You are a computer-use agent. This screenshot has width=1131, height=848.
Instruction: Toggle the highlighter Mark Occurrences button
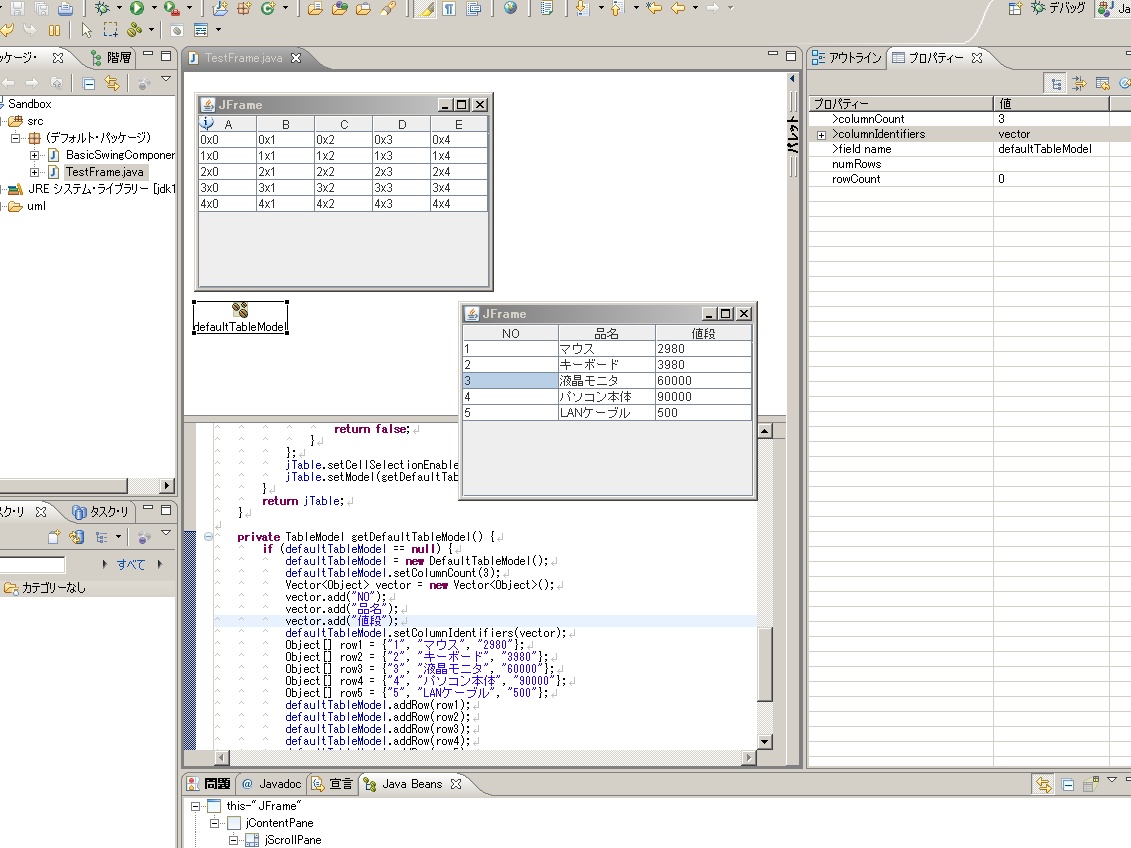[424, 8]
